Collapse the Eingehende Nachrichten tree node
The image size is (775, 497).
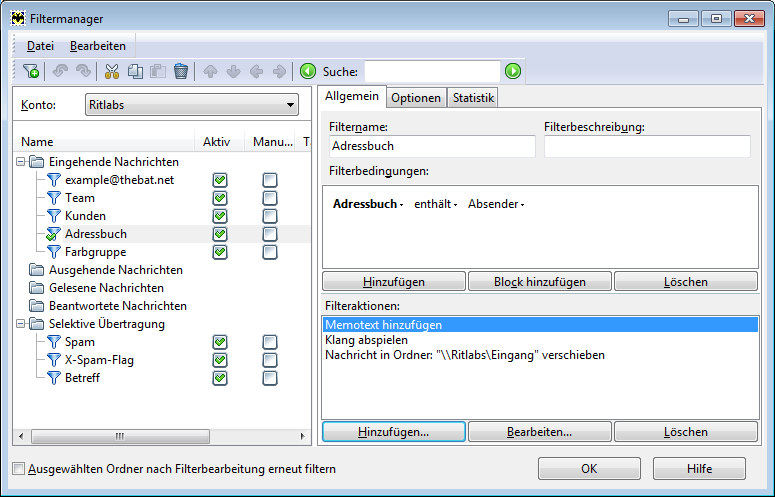22,162
